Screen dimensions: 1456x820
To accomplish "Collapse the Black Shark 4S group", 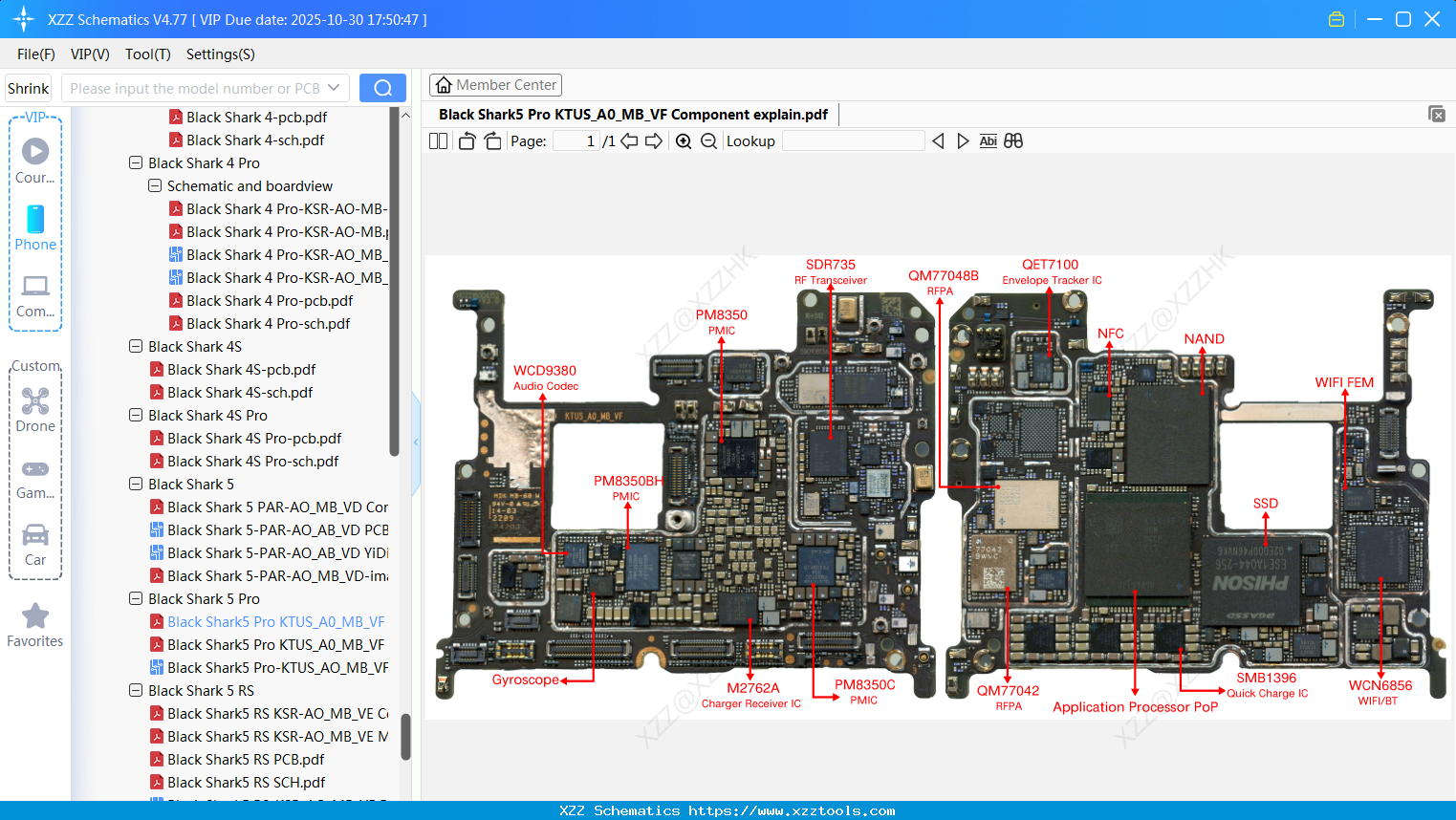I will 135,346.
